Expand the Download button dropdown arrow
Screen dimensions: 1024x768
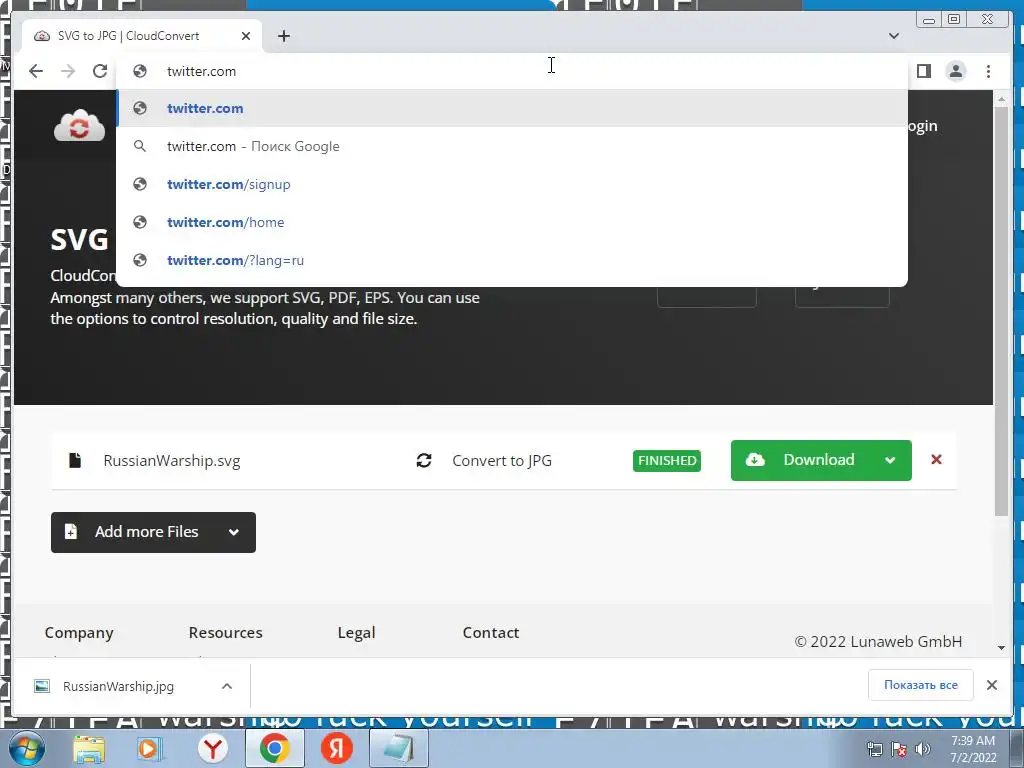coord(890,460)
